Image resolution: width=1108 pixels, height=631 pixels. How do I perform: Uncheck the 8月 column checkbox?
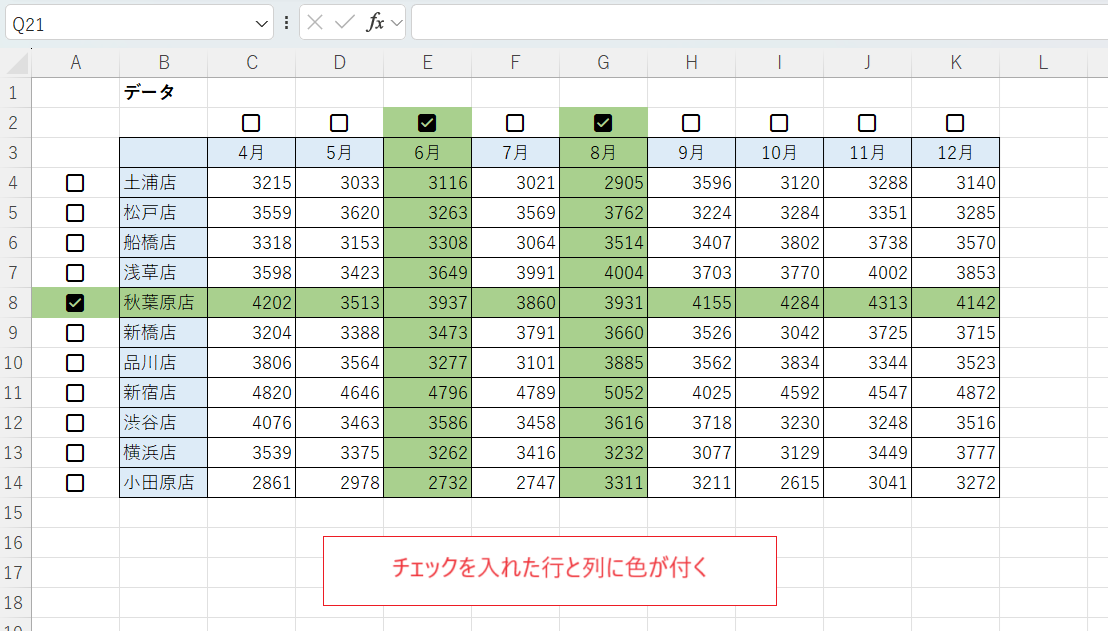(x=603, y=123)
